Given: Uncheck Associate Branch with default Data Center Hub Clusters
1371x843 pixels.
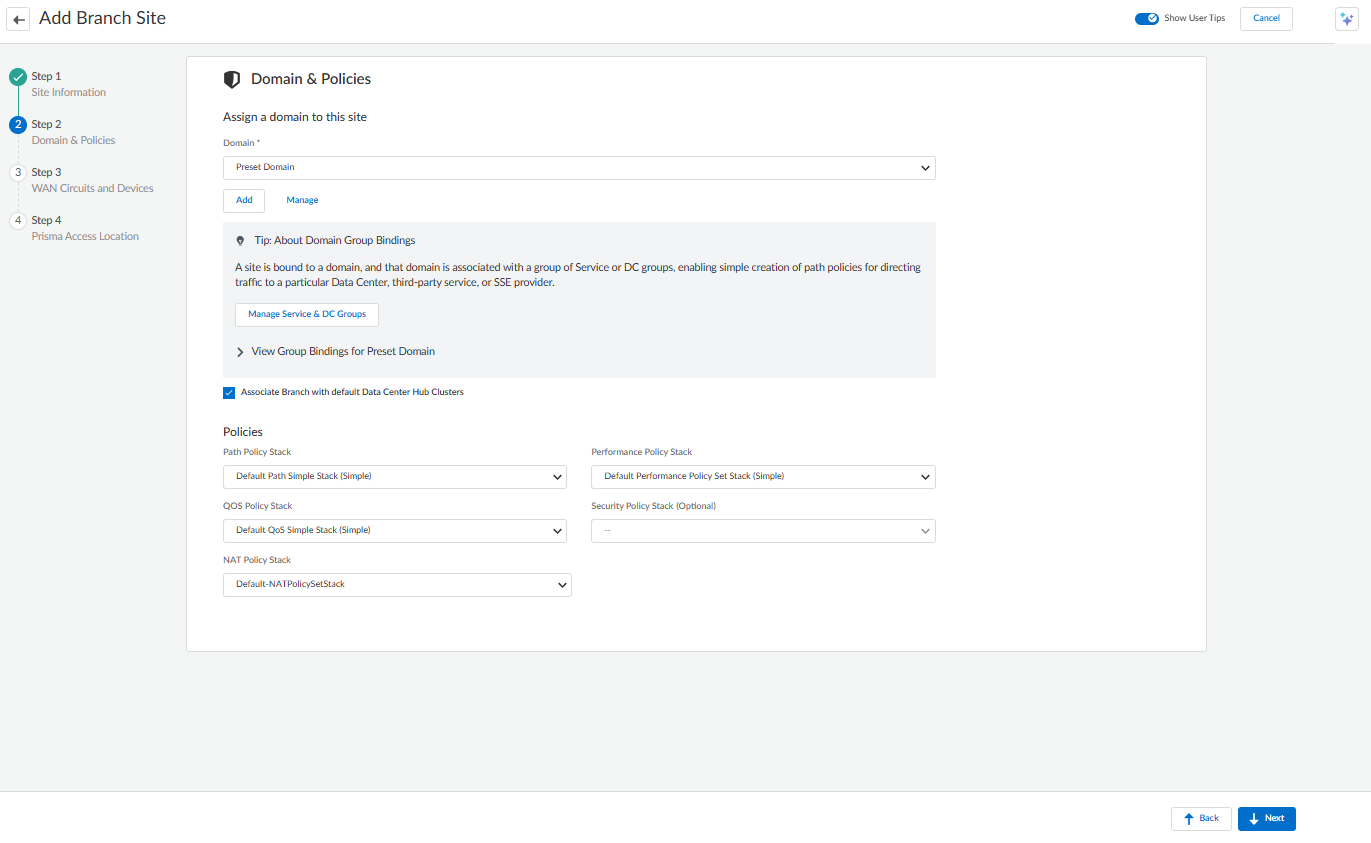Looking at the screenshot, I should pos(229,393).
